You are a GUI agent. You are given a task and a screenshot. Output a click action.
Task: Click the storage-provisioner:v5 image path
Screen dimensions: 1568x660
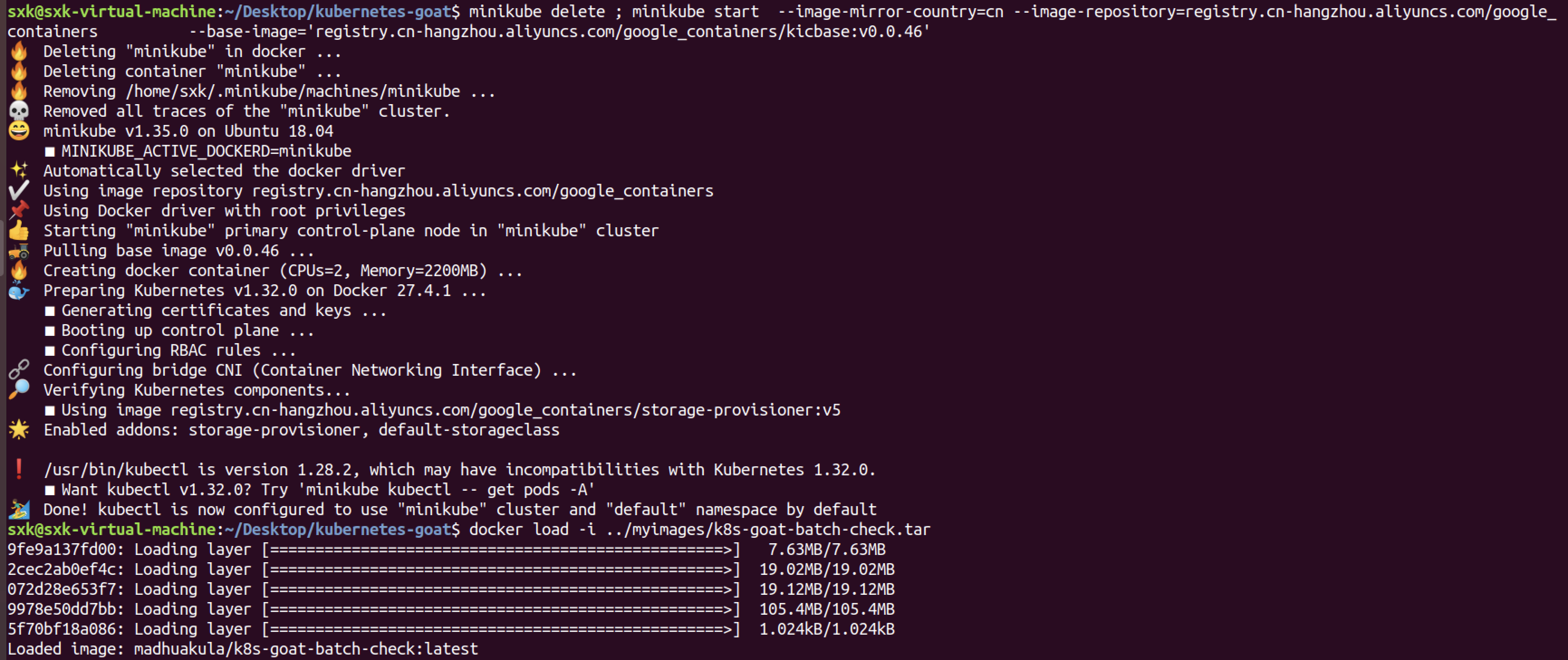tap(505, 410)
